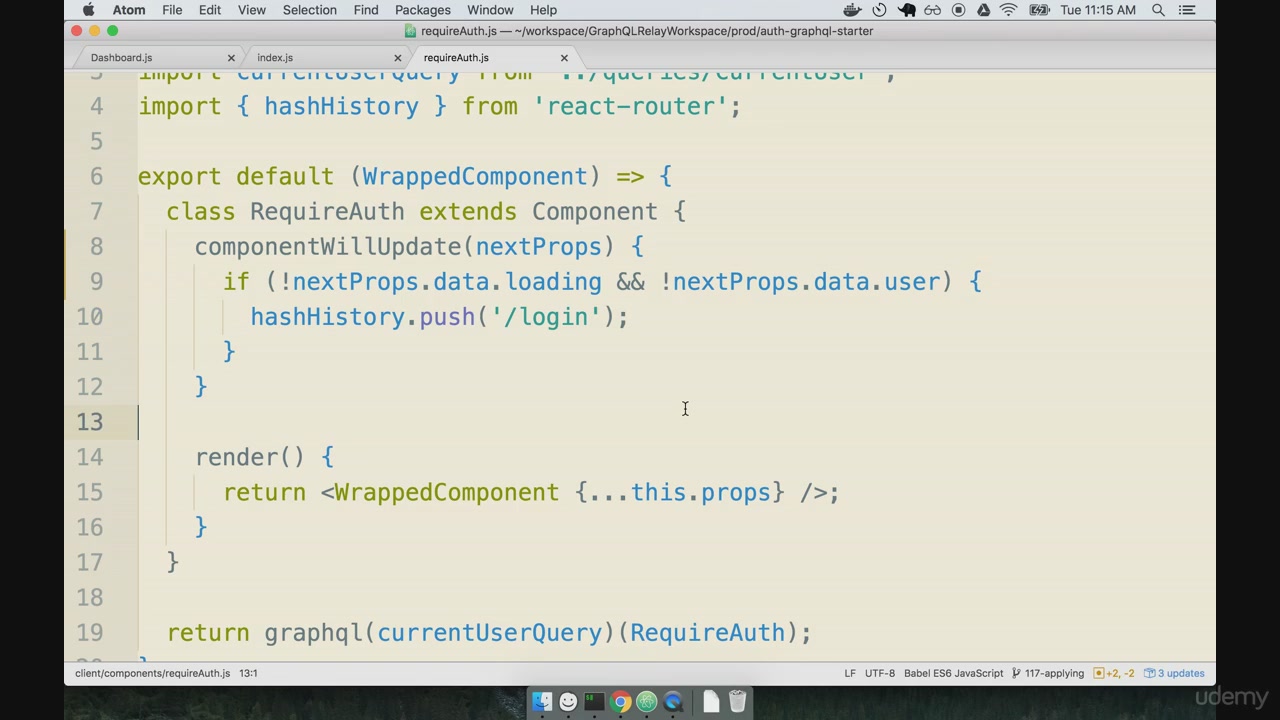1280x720 pixels.
Task: Click the Atom icon in the dock
Action: (646, 702)
